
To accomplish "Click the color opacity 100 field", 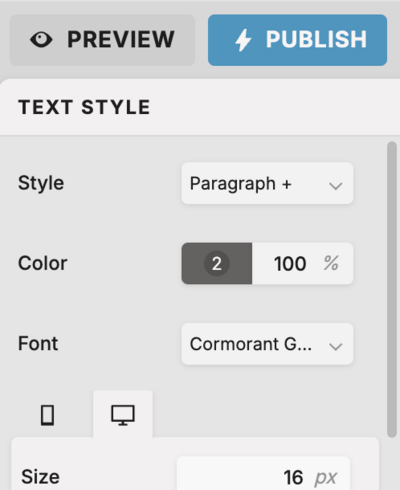I will pos(290,264).
